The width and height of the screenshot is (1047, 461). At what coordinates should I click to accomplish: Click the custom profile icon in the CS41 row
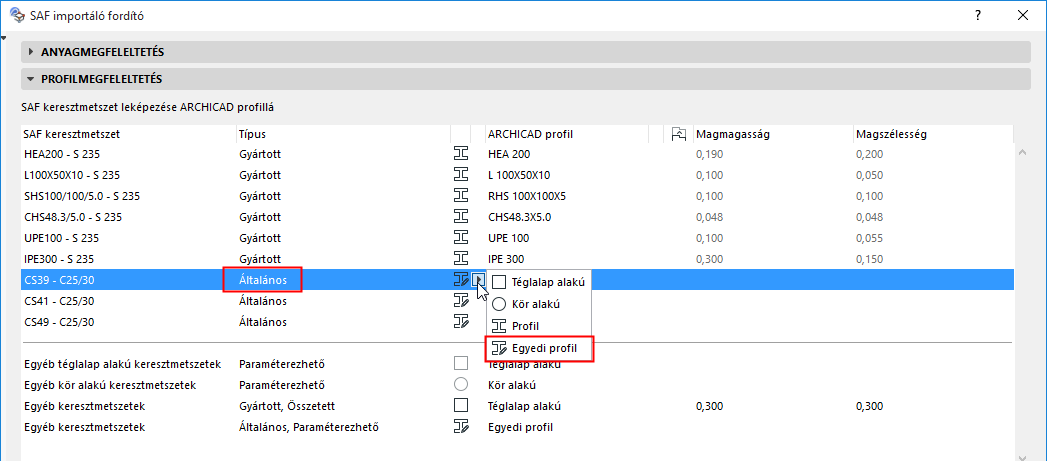coord(461,300)
